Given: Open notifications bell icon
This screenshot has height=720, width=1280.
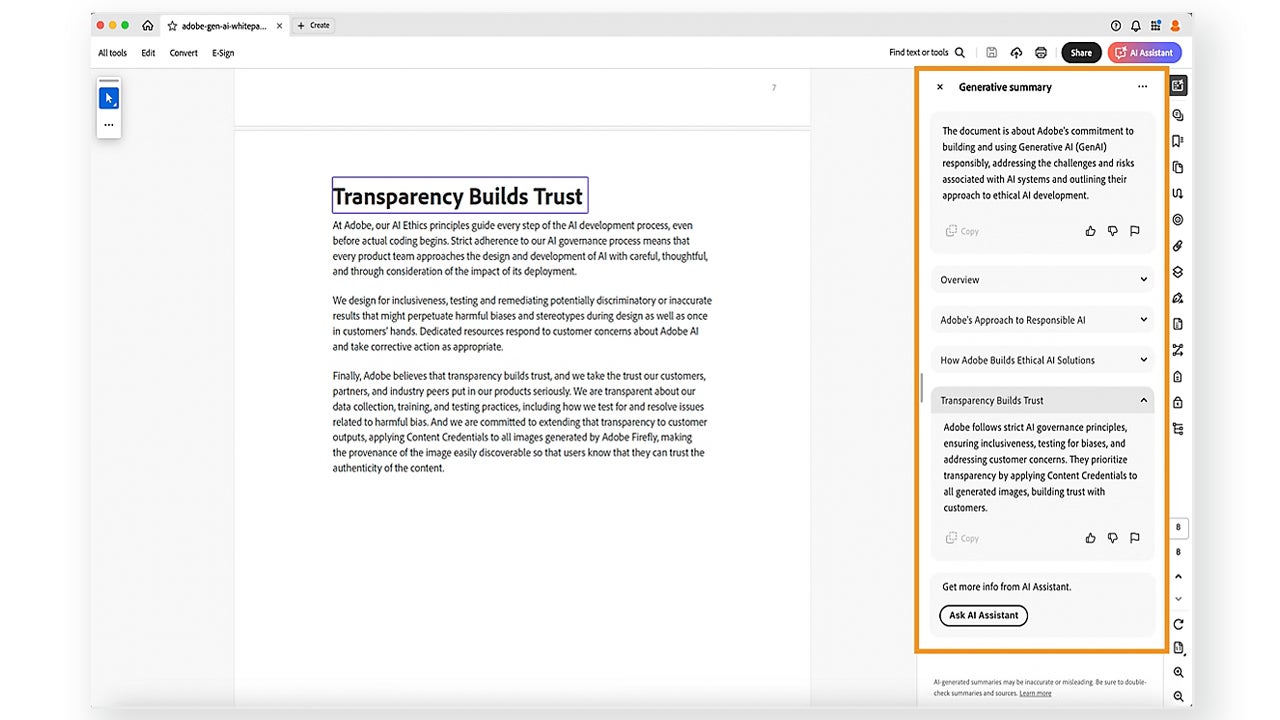Looking at the screenshot, I should coord(1136,25).
